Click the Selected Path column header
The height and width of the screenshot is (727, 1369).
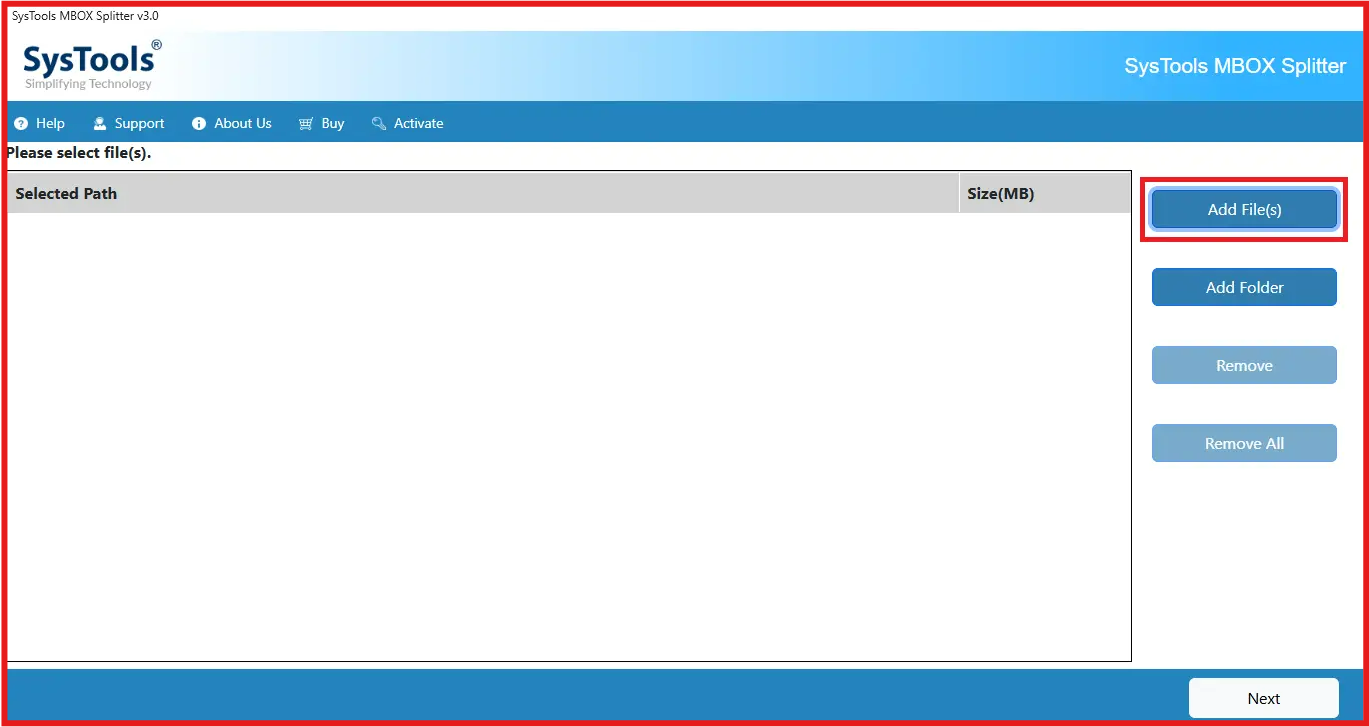coord(483,193)
